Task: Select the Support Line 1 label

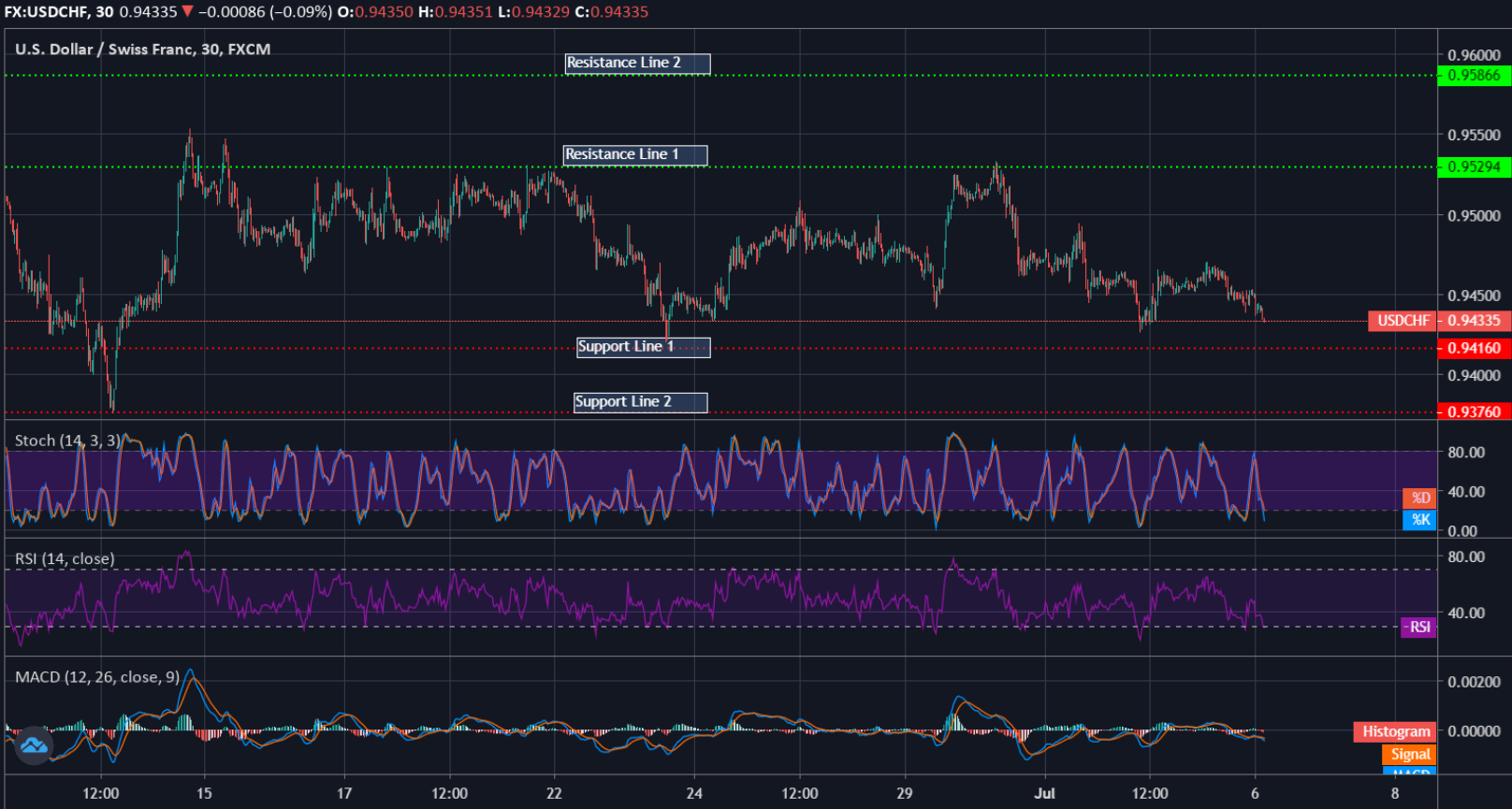Action: pyautogui.click(x=644, y=347)
